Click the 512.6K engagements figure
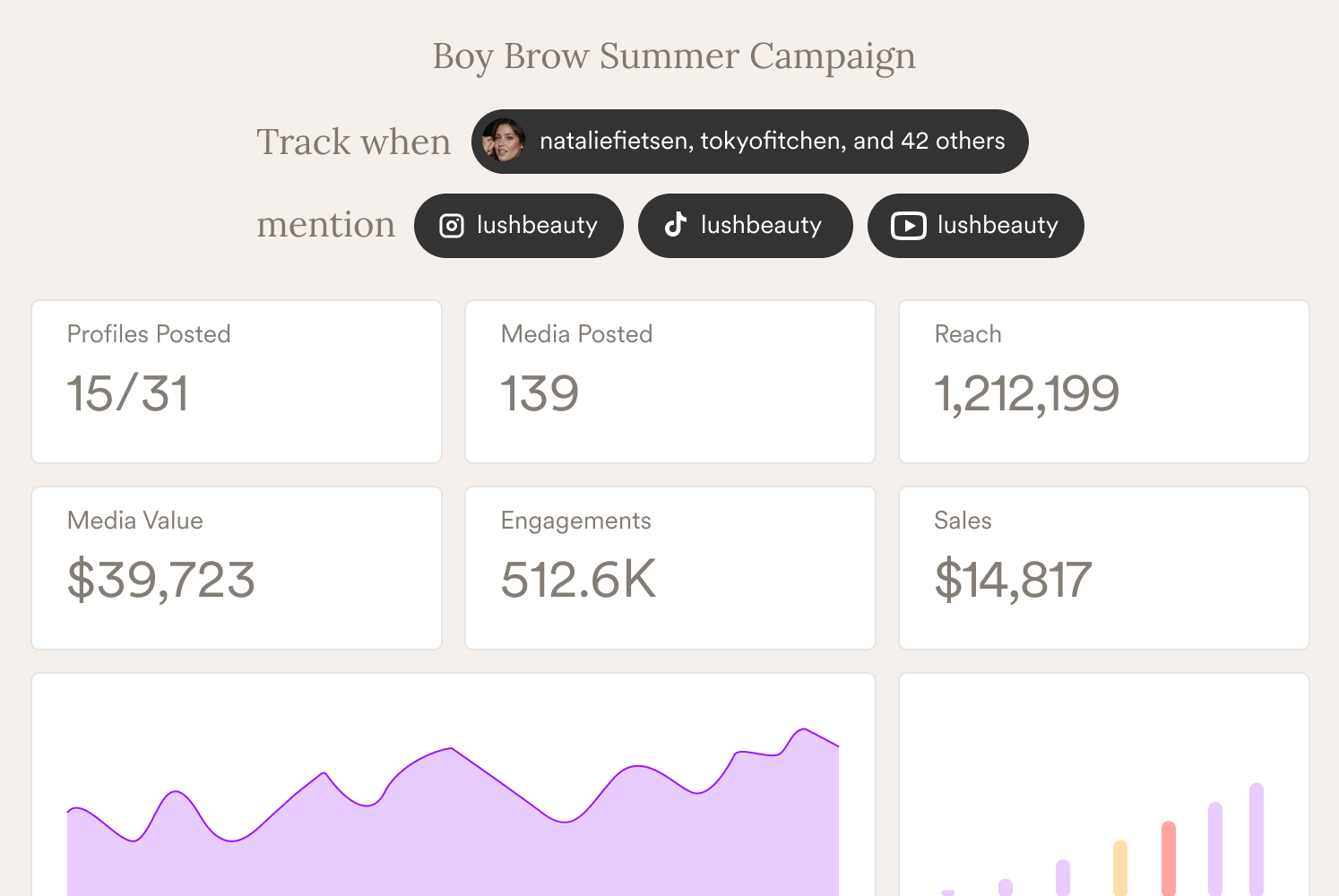The width and height of the screenshot is (1339, 896). (x=578, y=580)
